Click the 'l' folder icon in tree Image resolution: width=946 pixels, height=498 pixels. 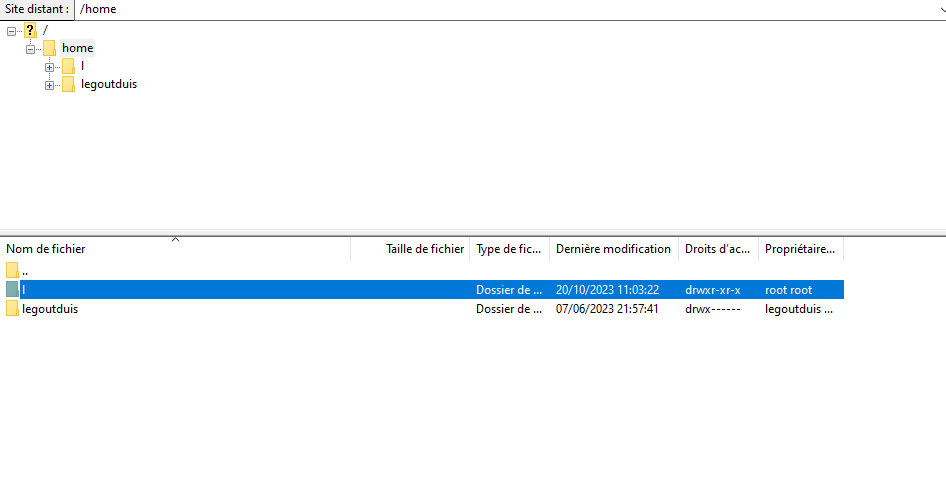(x=69, y=66)
